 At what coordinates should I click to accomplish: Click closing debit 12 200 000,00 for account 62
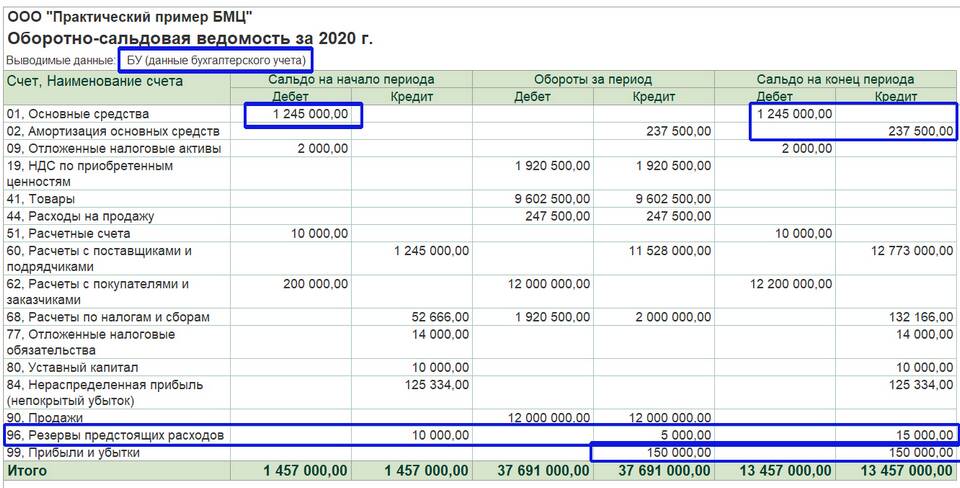(790, 283)
